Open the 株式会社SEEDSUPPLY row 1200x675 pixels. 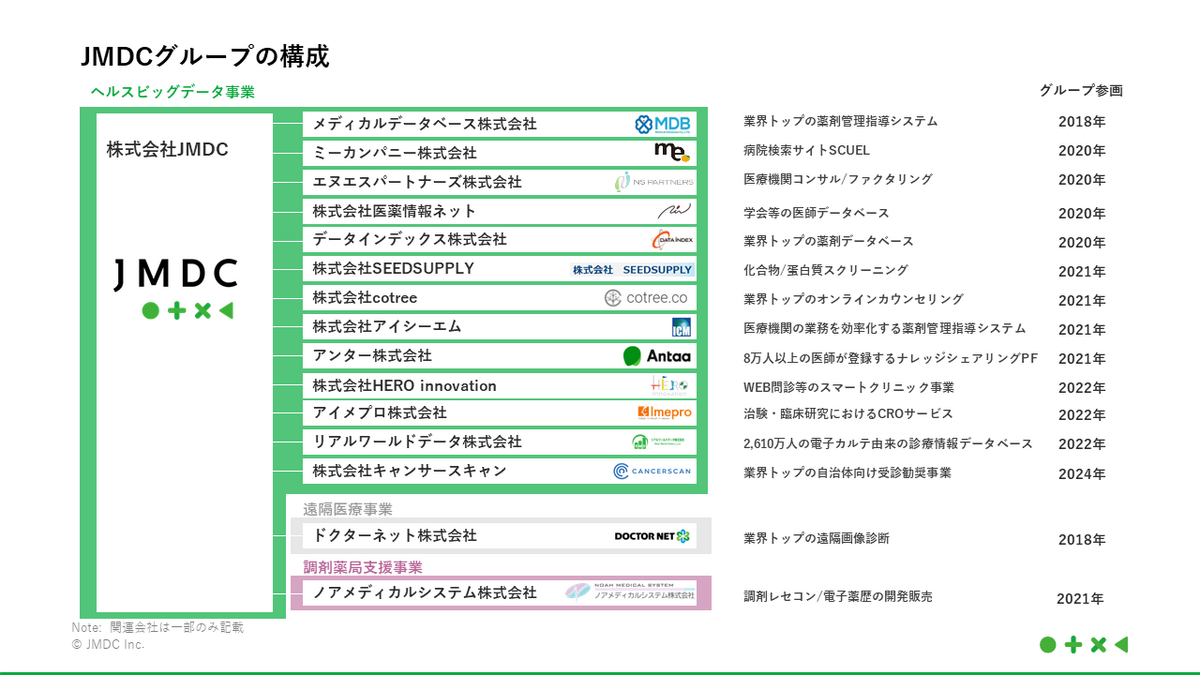(x=392, y=268)
